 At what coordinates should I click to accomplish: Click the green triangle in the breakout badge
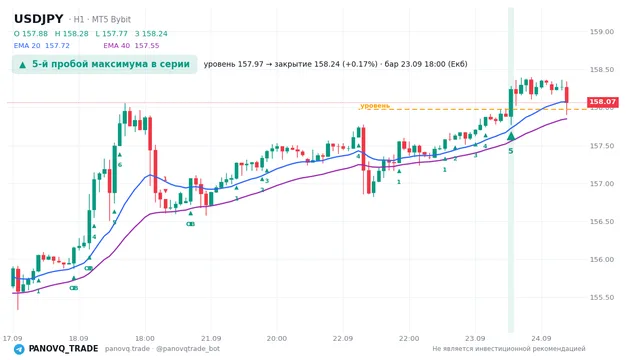23,64
